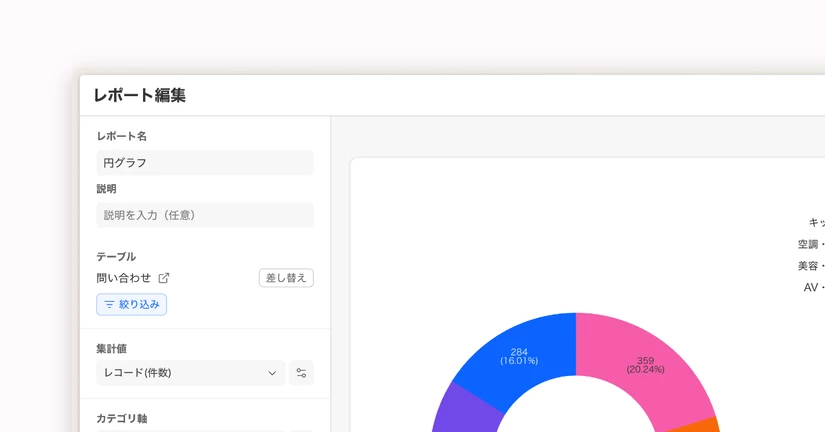Click the 説明を入力（任意） description field

pyautogui.click(x=205, y=215)
